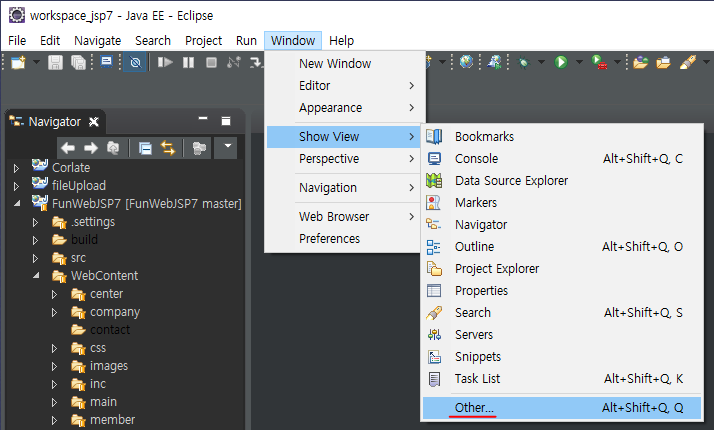Choose Other... in Show View submenu

click(562, 407)
